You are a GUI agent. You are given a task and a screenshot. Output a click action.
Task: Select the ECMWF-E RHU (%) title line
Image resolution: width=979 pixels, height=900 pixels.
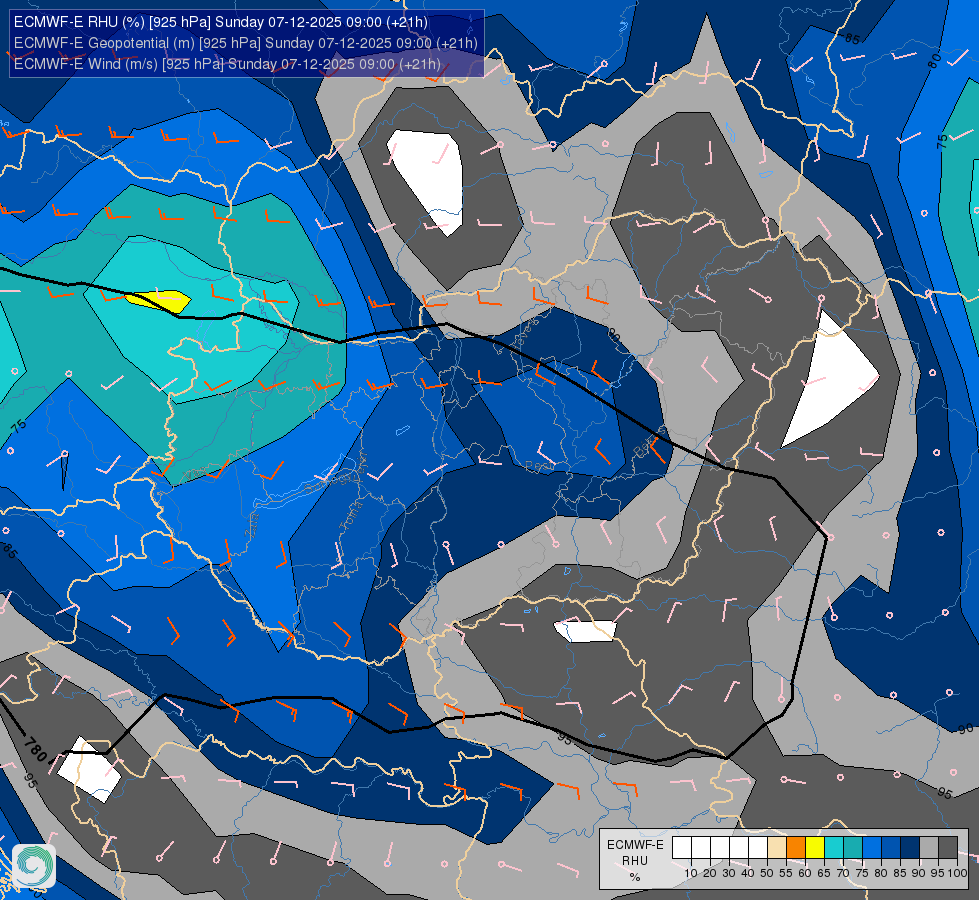pos(220,22)
